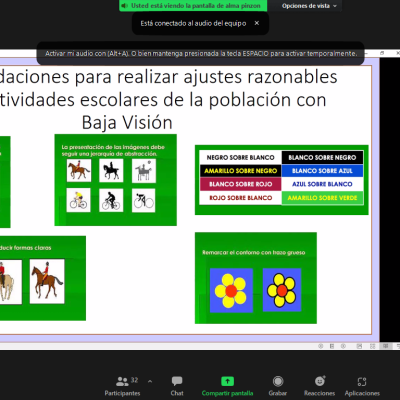Click the highlighted view button in presentation status bar
This screenshot has height=400, width=400.
[385, 346]
